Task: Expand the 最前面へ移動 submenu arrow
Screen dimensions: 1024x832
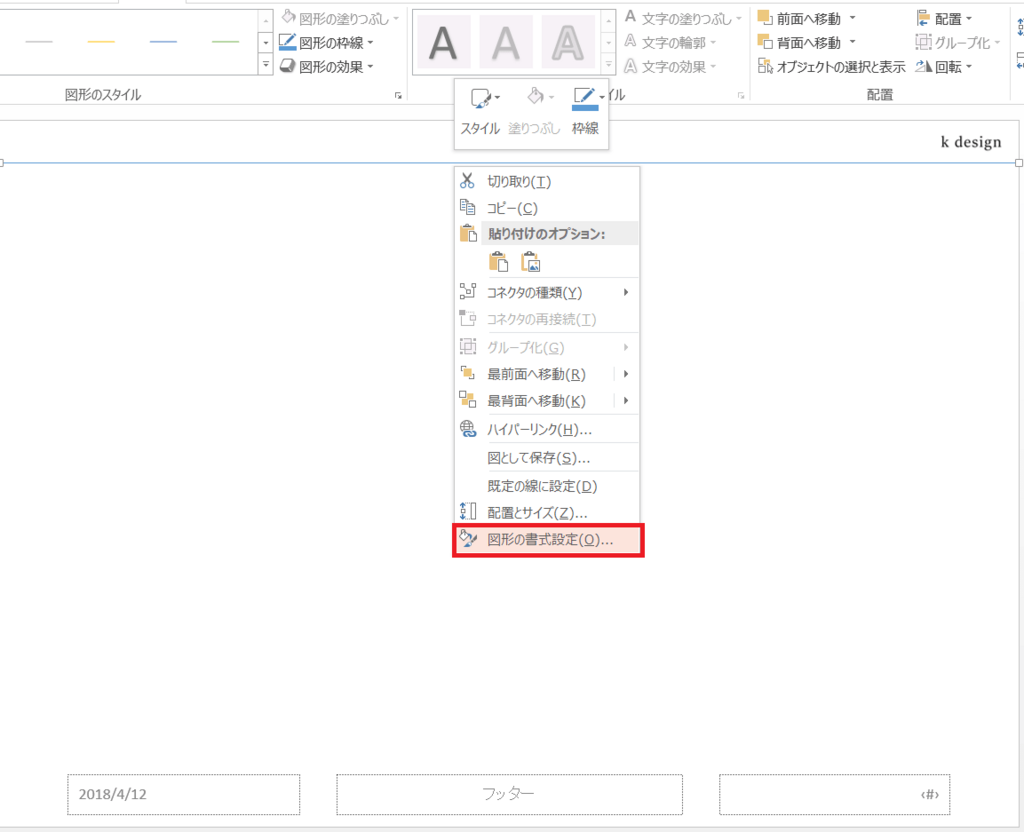Action: click(626, 374)
